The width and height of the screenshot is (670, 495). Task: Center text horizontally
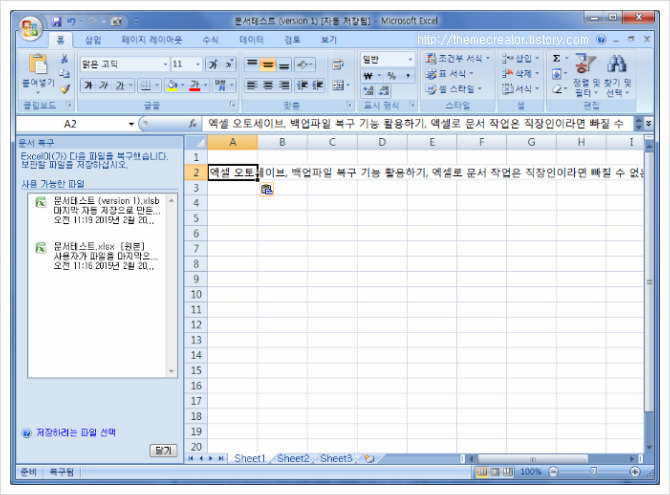pyautogui.click(x=268, y=85)
